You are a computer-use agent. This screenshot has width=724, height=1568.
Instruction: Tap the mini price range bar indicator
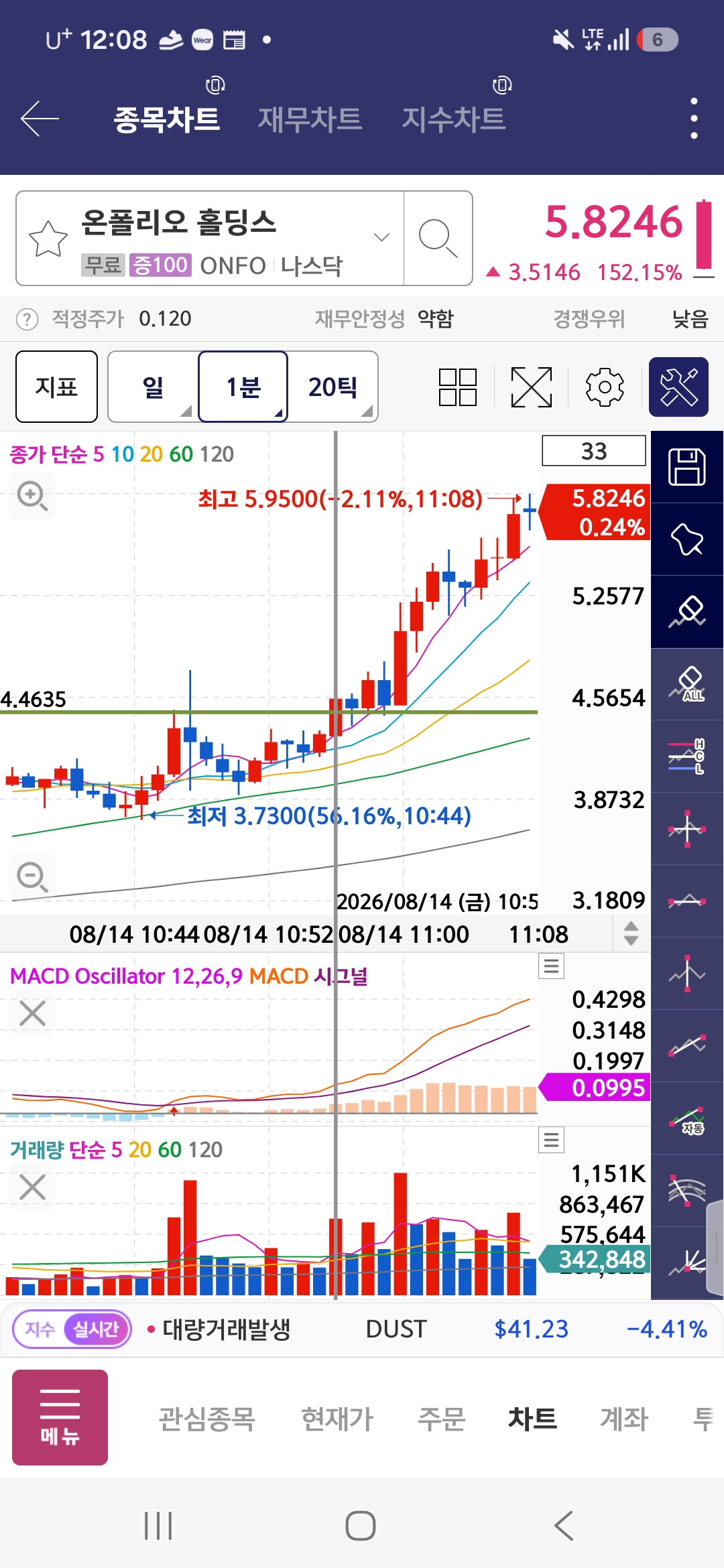coord(704,238)
